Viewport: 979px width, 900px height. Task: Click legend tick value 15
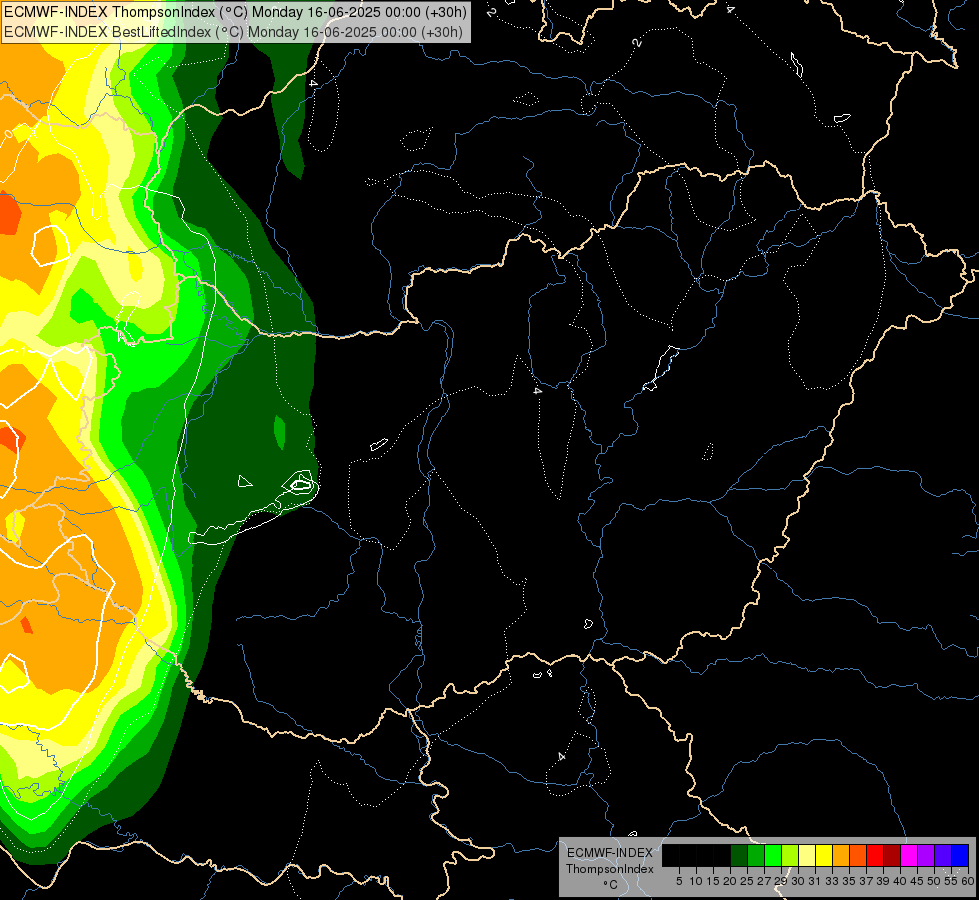point(713,881)
